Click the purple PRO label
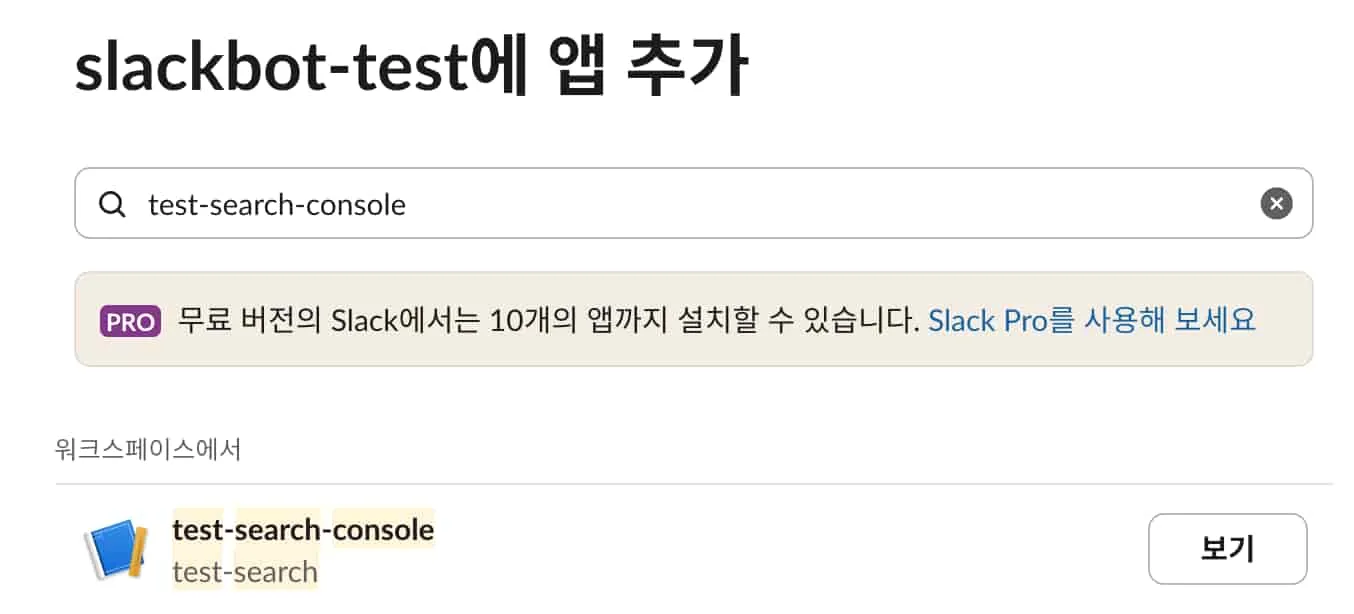Viewport: 1354px width, 614px height. point(129,321)
